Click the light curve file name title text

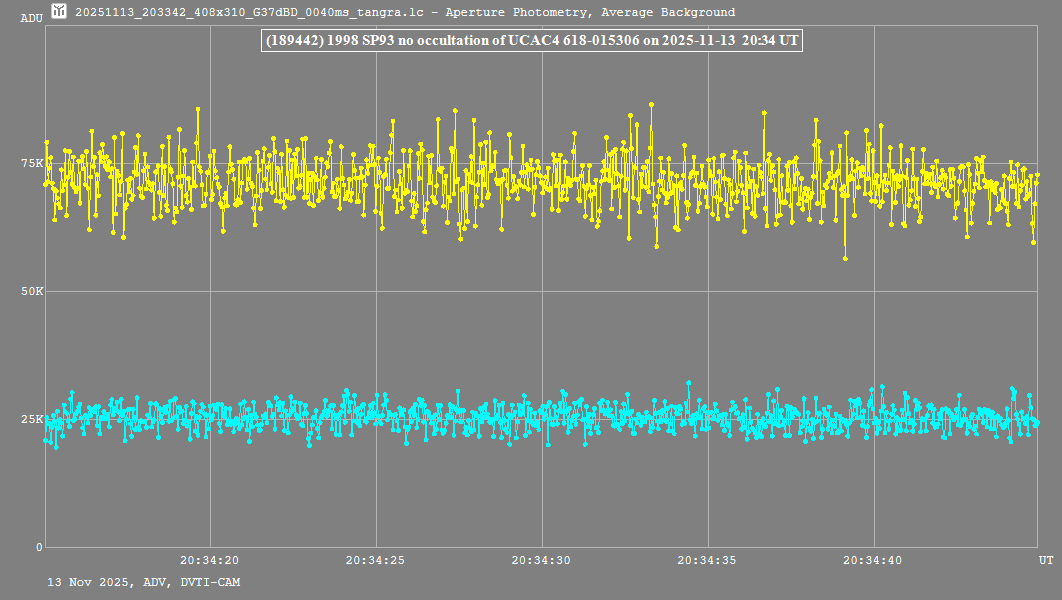coord(405,13)
